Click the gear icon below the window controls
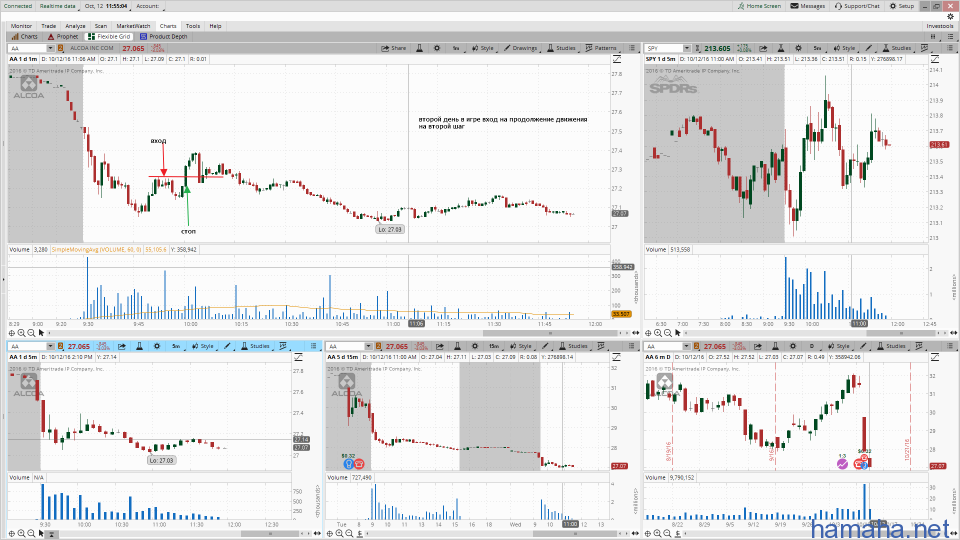 point(950,17)
